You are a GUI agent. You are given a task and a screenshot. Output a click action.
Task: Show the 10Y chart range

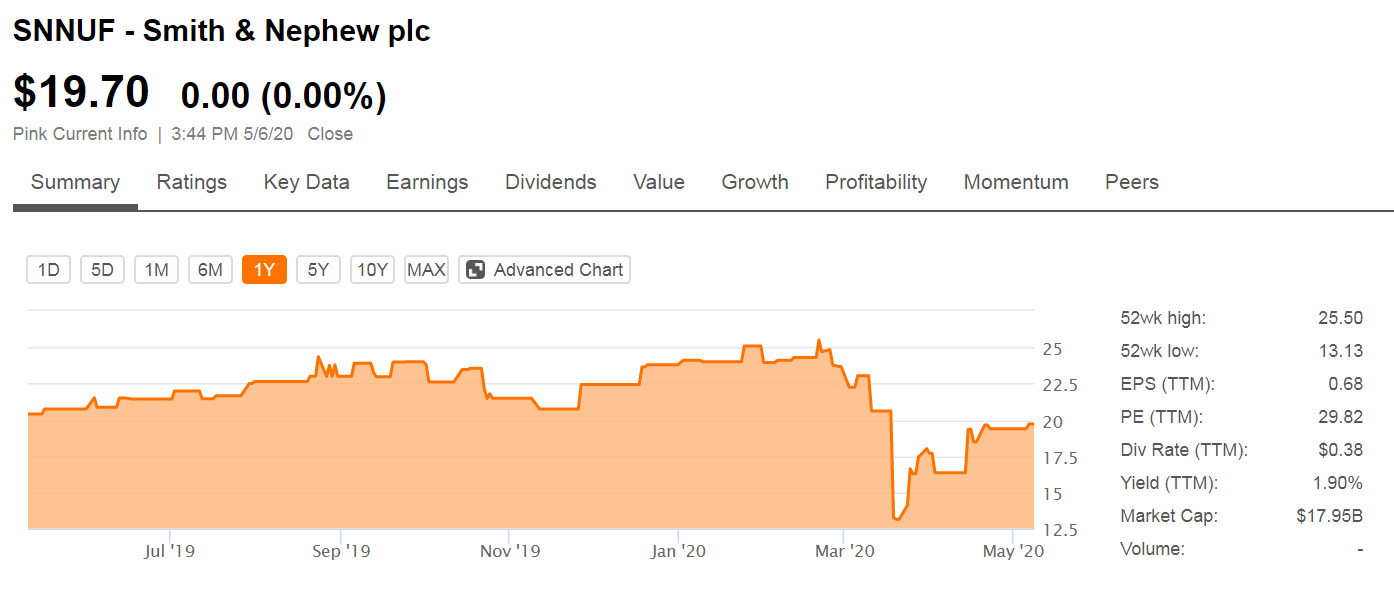click(372, 270)
